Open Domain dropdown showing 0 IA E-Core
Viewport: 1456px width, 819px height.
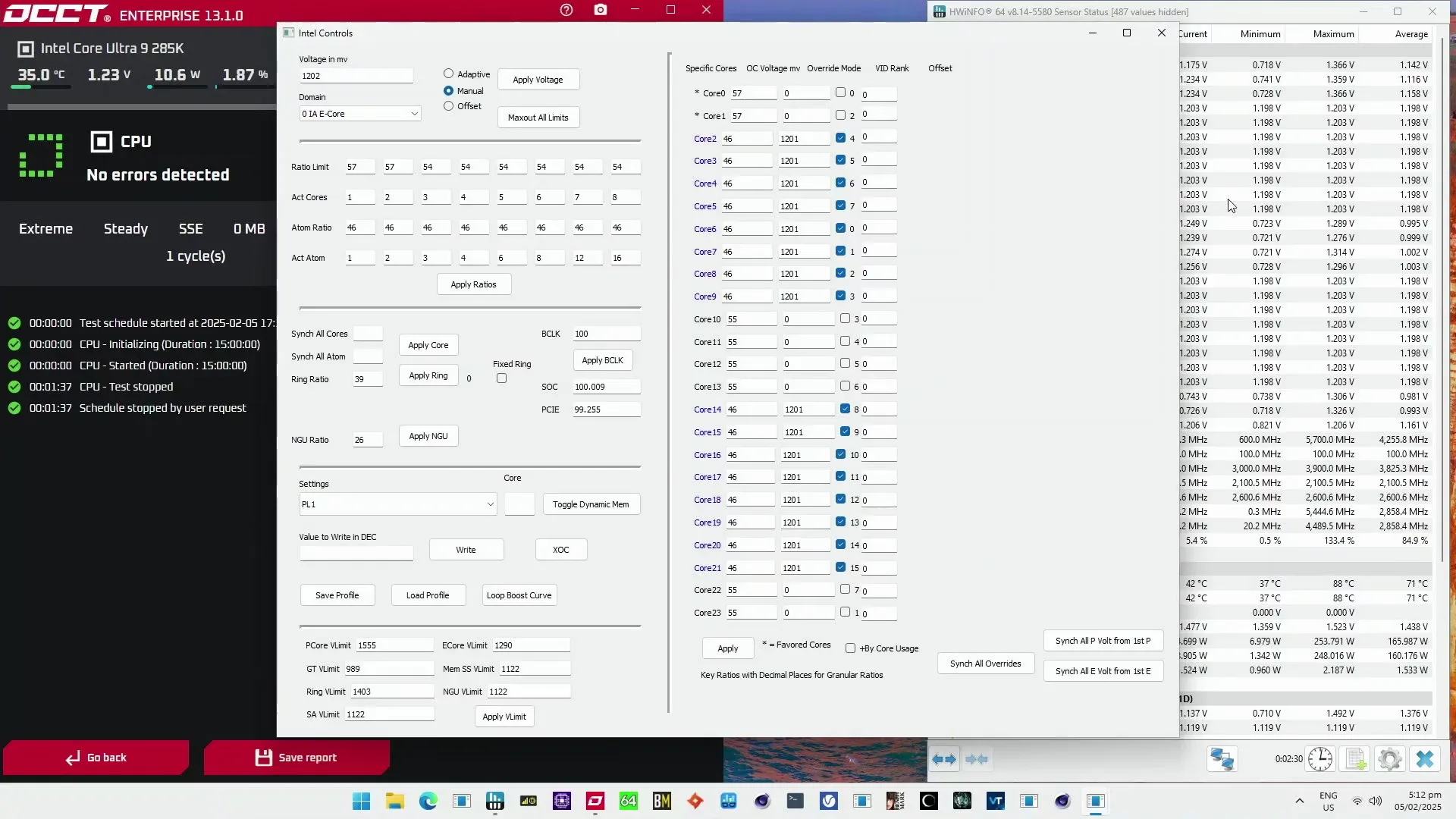[x=360, y=114]
